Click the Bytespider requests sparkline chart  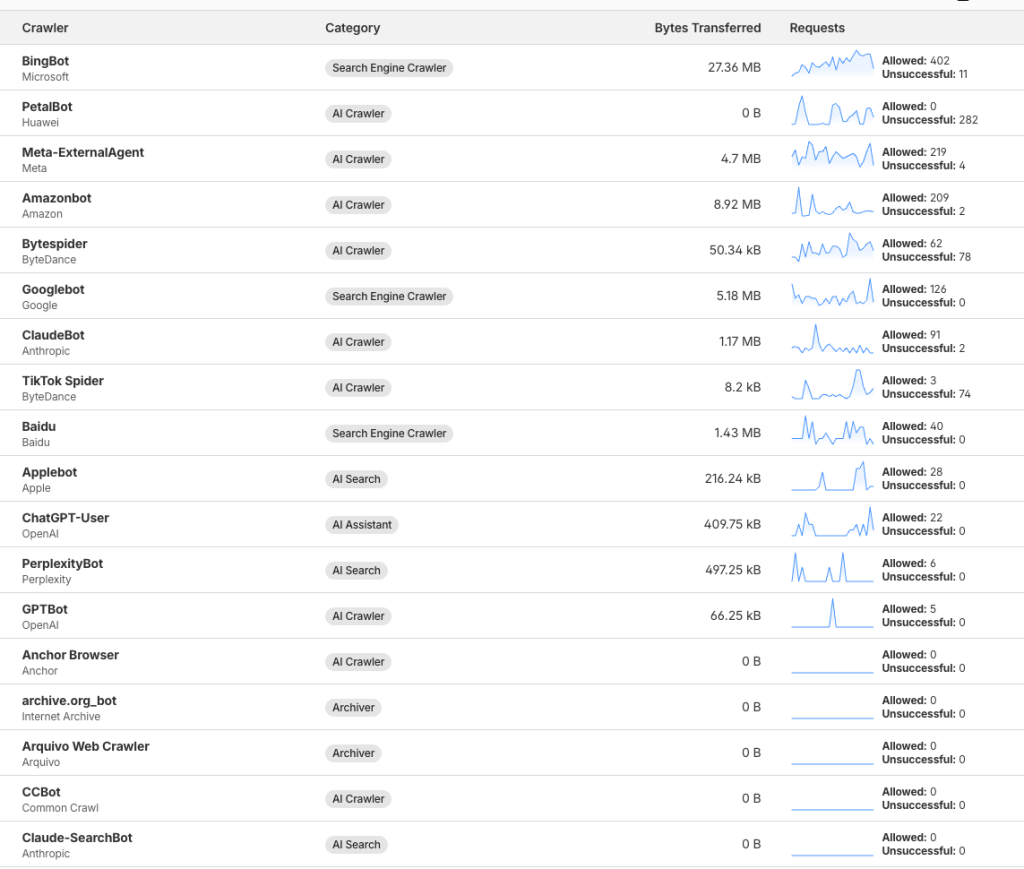832,247
